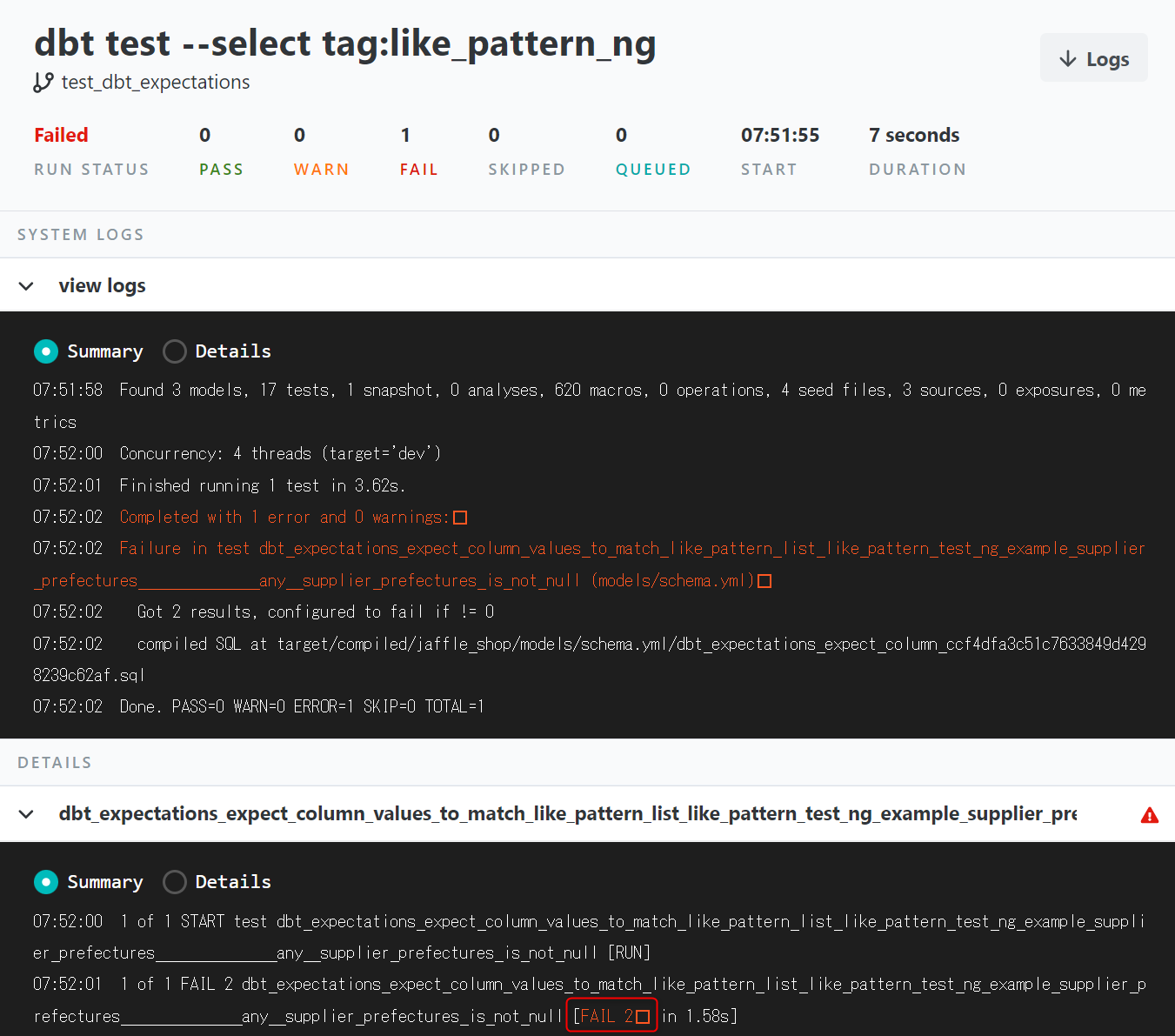
Task: Click the 'view logs' section title
Action: [102, 286]
